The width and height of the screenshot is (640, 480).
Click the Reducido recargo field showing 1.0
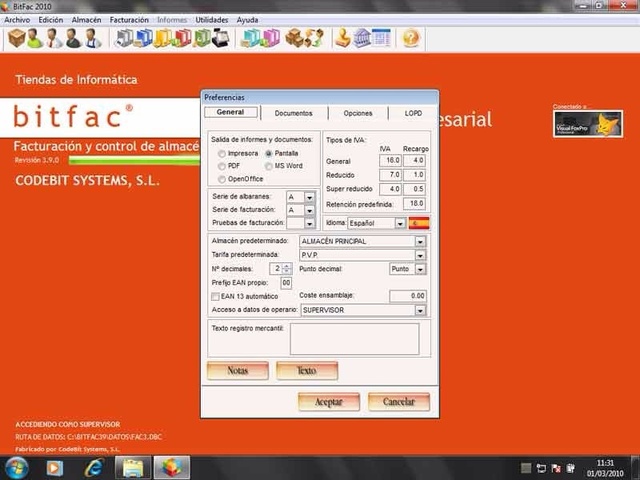click(x=414, y=175)
